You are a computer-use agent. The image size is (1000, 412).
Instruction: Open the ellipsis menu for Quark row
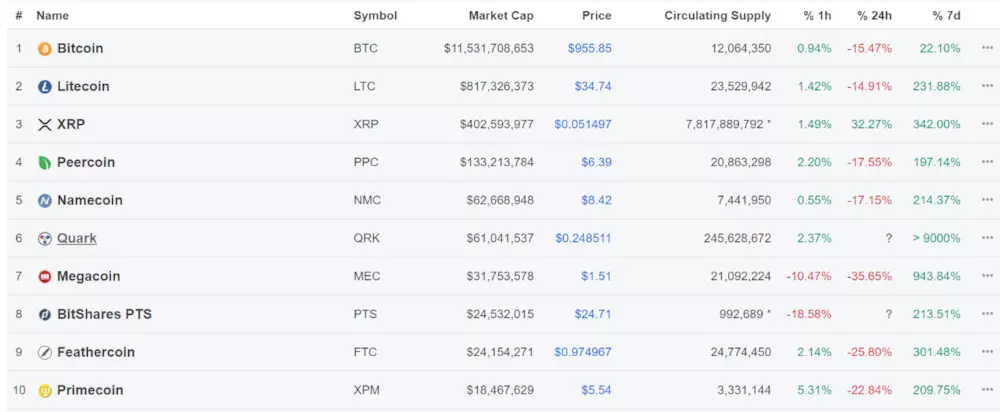tap(987, 238)
